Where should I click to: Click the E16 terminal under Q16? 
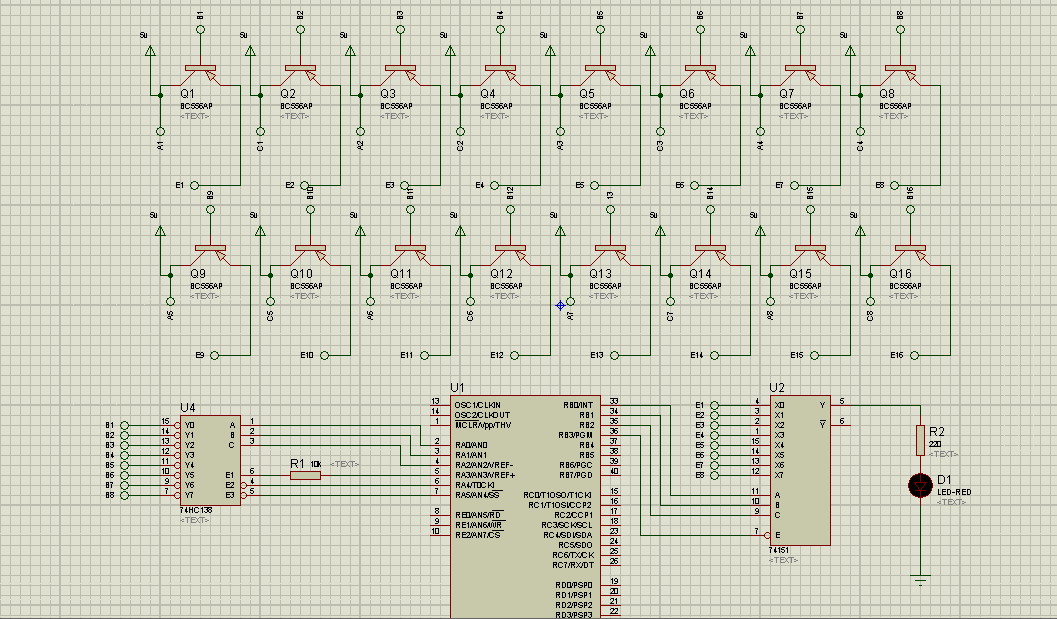coord(915,355)
